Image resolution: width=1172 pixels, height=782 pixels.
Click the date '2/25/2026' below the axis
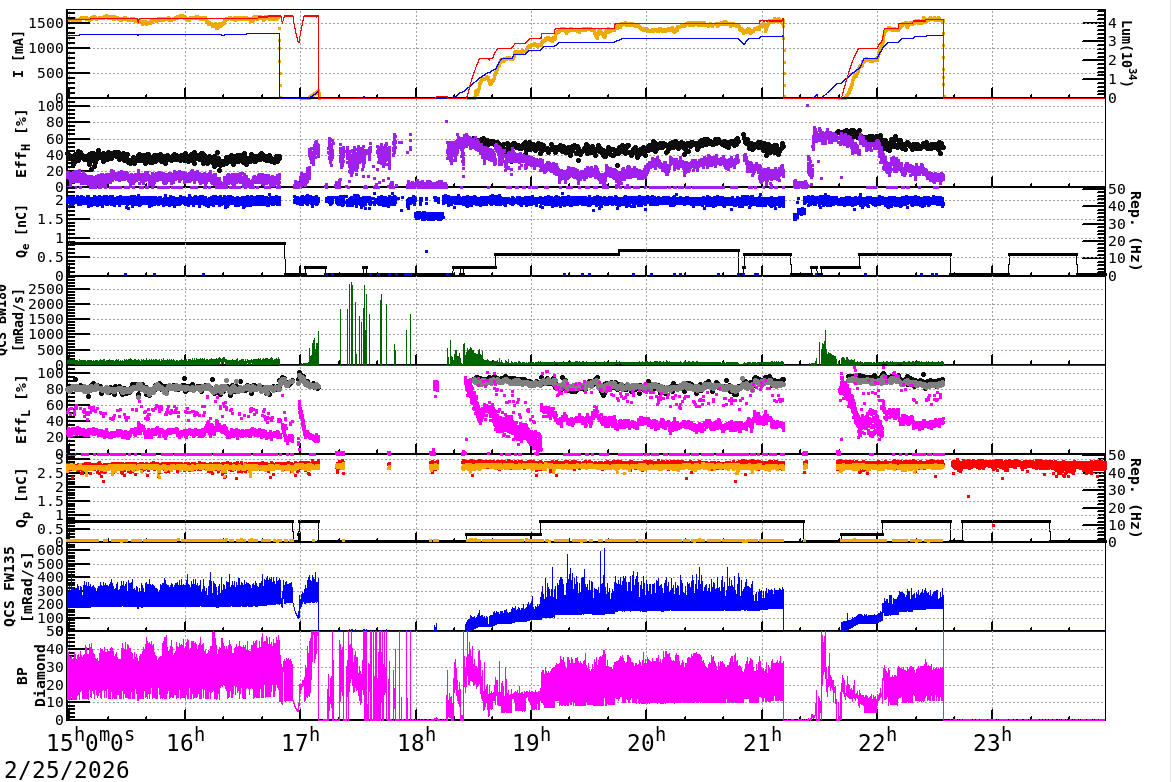point(67,769)
